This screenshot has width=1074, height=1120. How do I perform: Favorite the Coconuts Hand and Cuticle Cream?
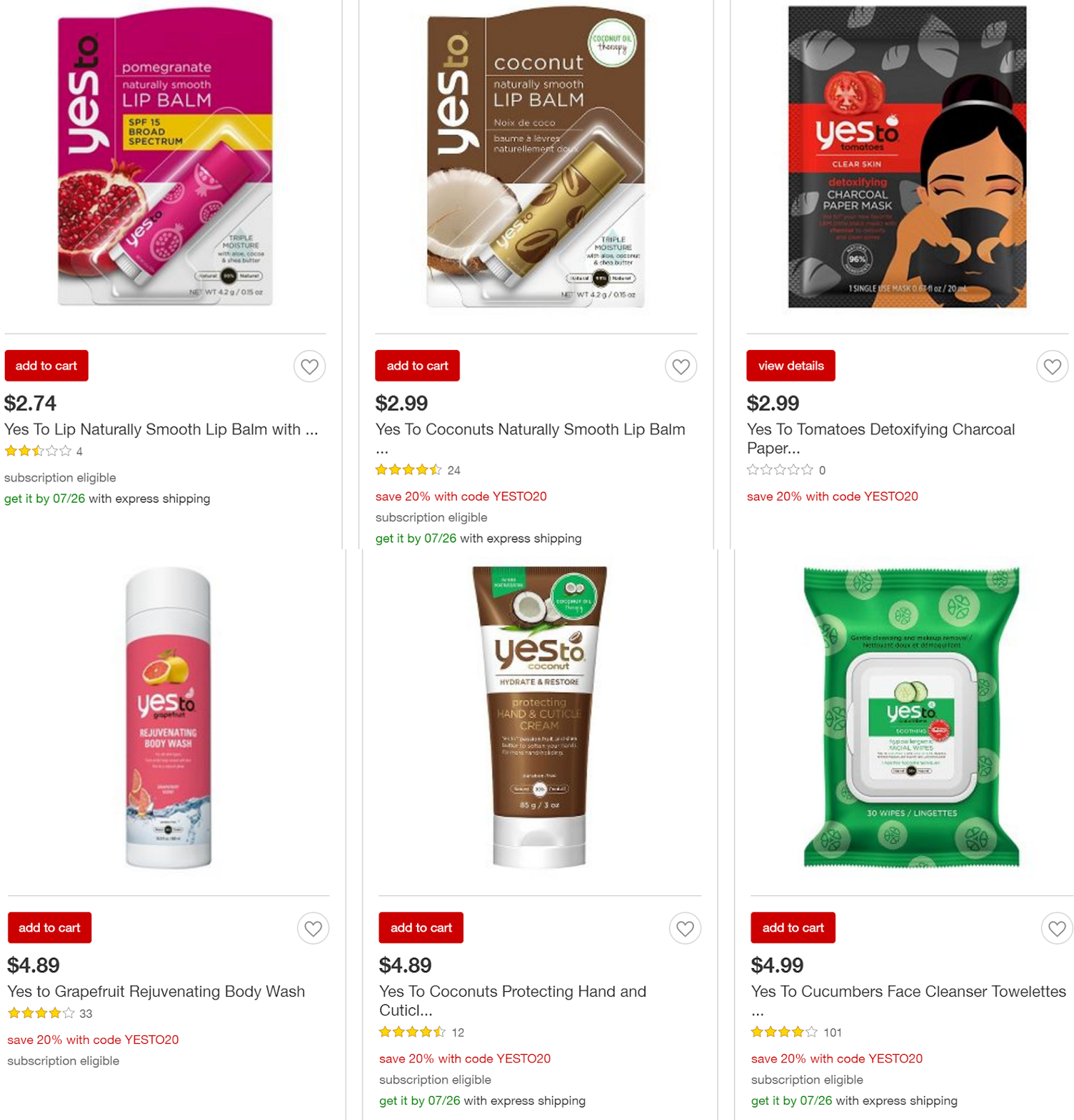click(685, 928)
